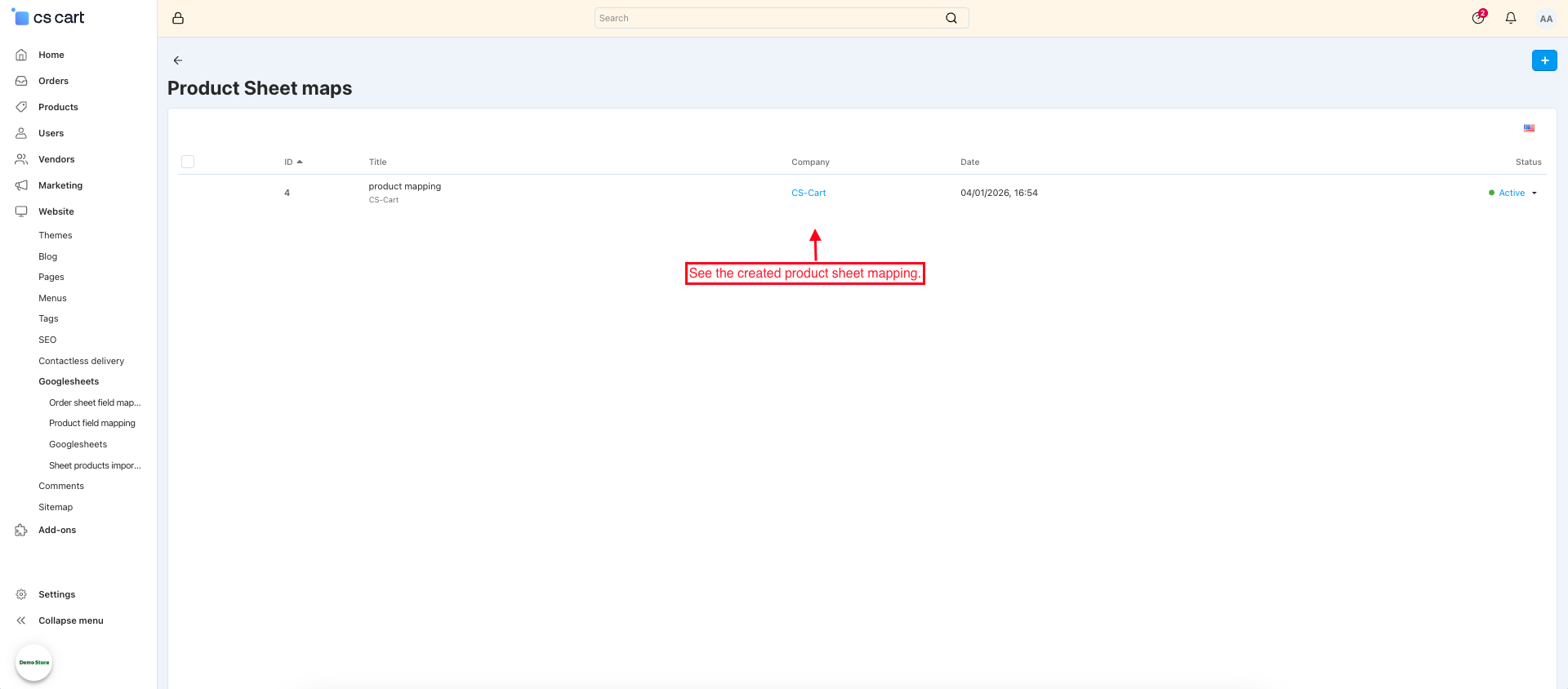This screenshot has height=689, width=1568.
Task: Click the Settings gear icon
Action: tap(21, 594)
